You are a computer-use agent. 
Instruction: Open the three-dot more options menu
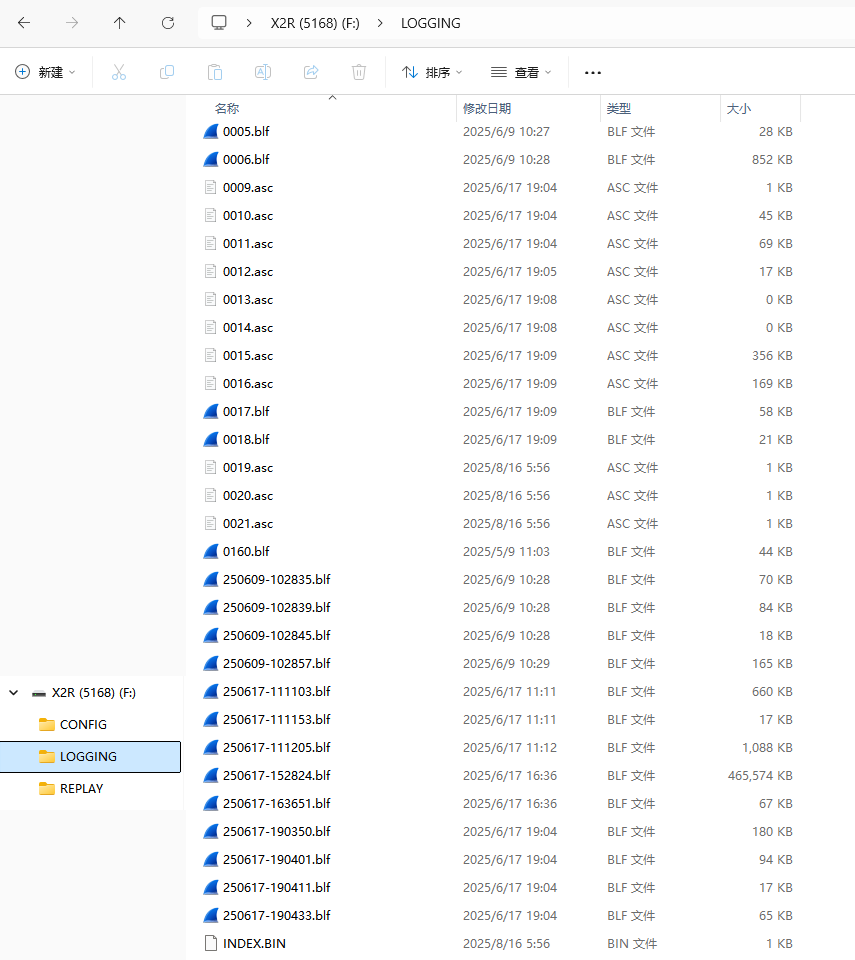(593, 72)
